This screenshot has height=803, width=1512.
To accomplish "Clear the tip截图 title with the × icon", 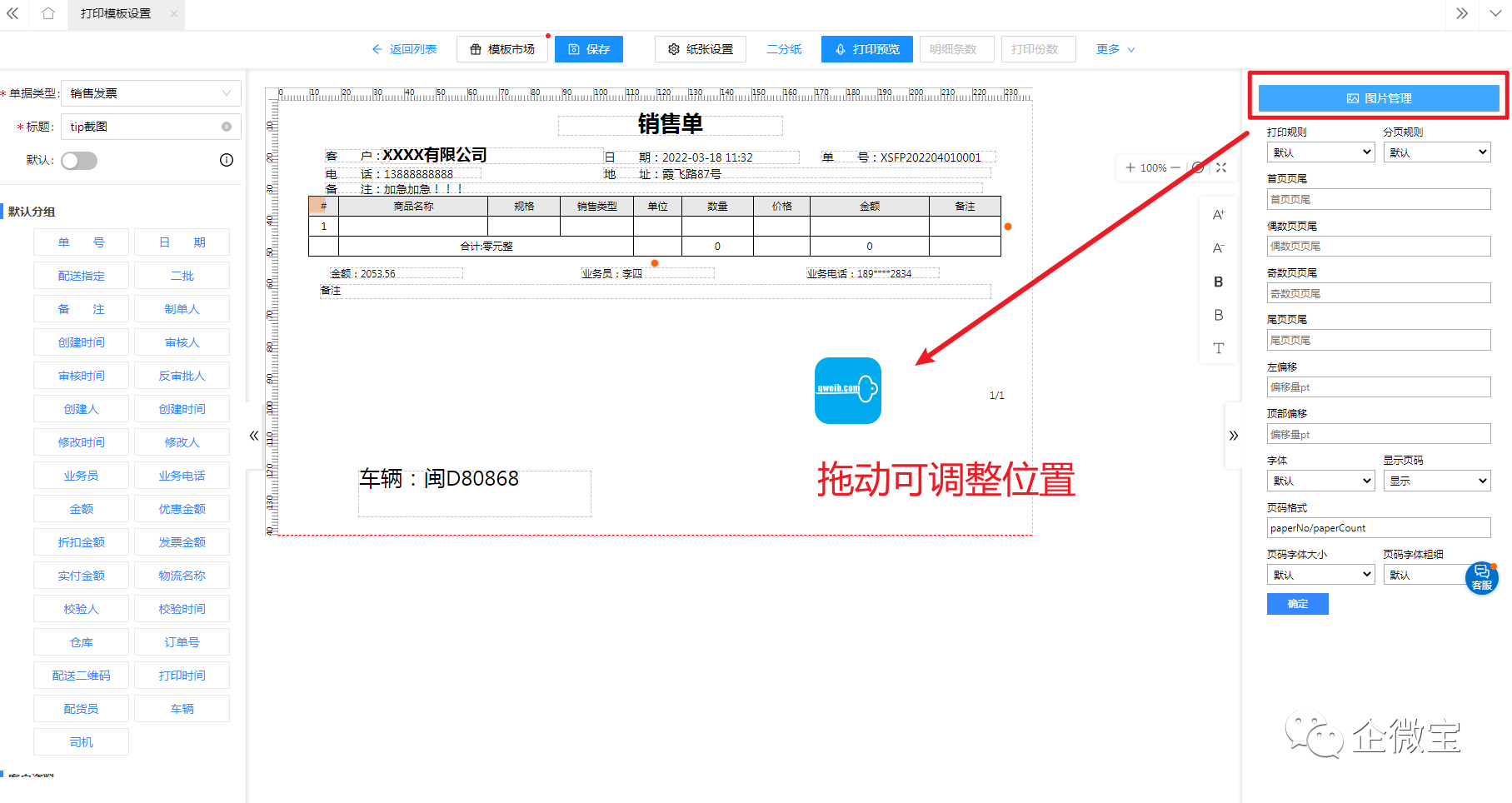I will tap(226, 126).
